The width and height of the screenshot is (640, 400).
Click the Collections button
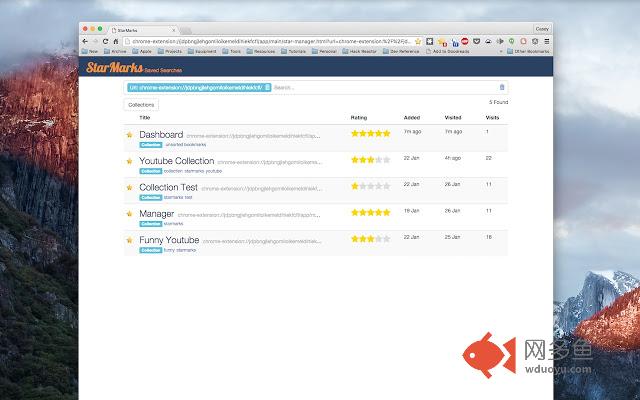(x=141, y=105)
